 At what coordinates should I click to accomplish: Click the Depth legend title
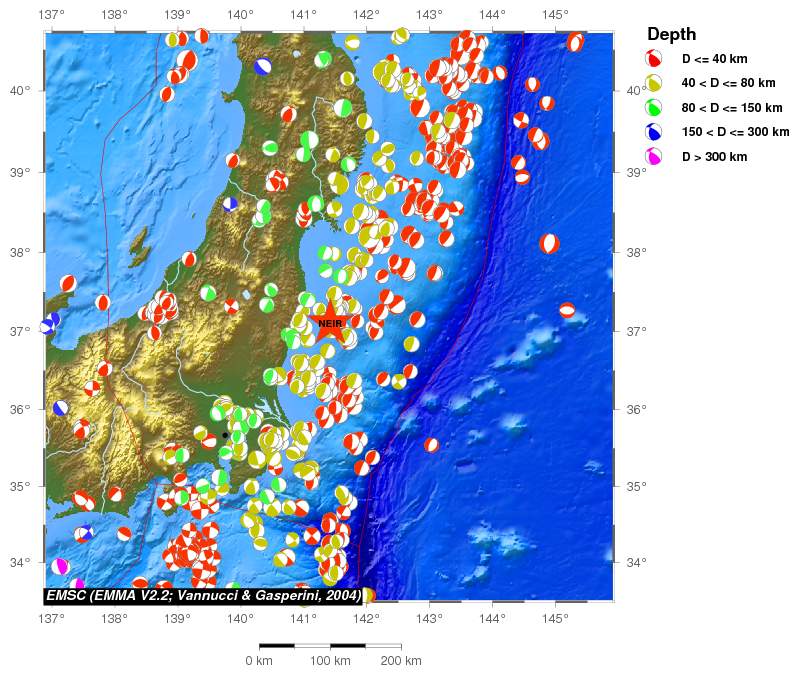[x=671, y=35]
